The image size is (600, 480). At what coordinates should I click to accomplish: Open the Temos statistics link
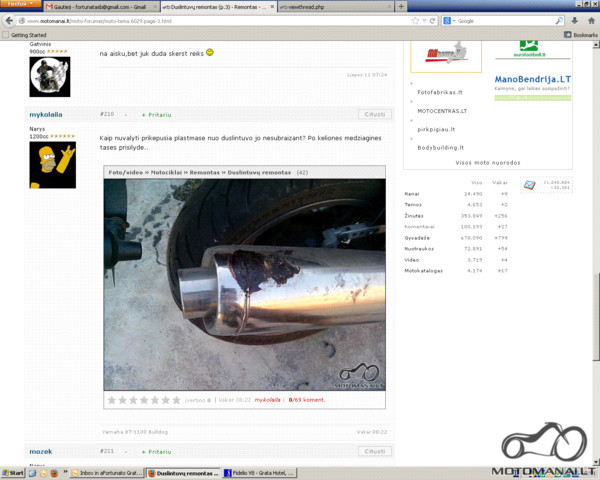coord(413,205)
